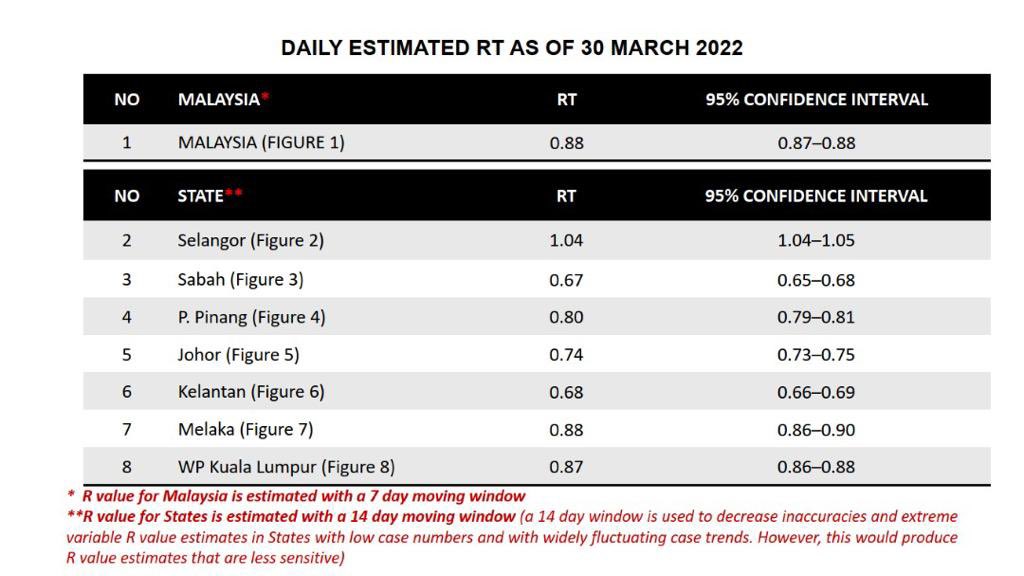Click the RT header in state table
The width and height of the screenshot is (1024, 576).
566,196
